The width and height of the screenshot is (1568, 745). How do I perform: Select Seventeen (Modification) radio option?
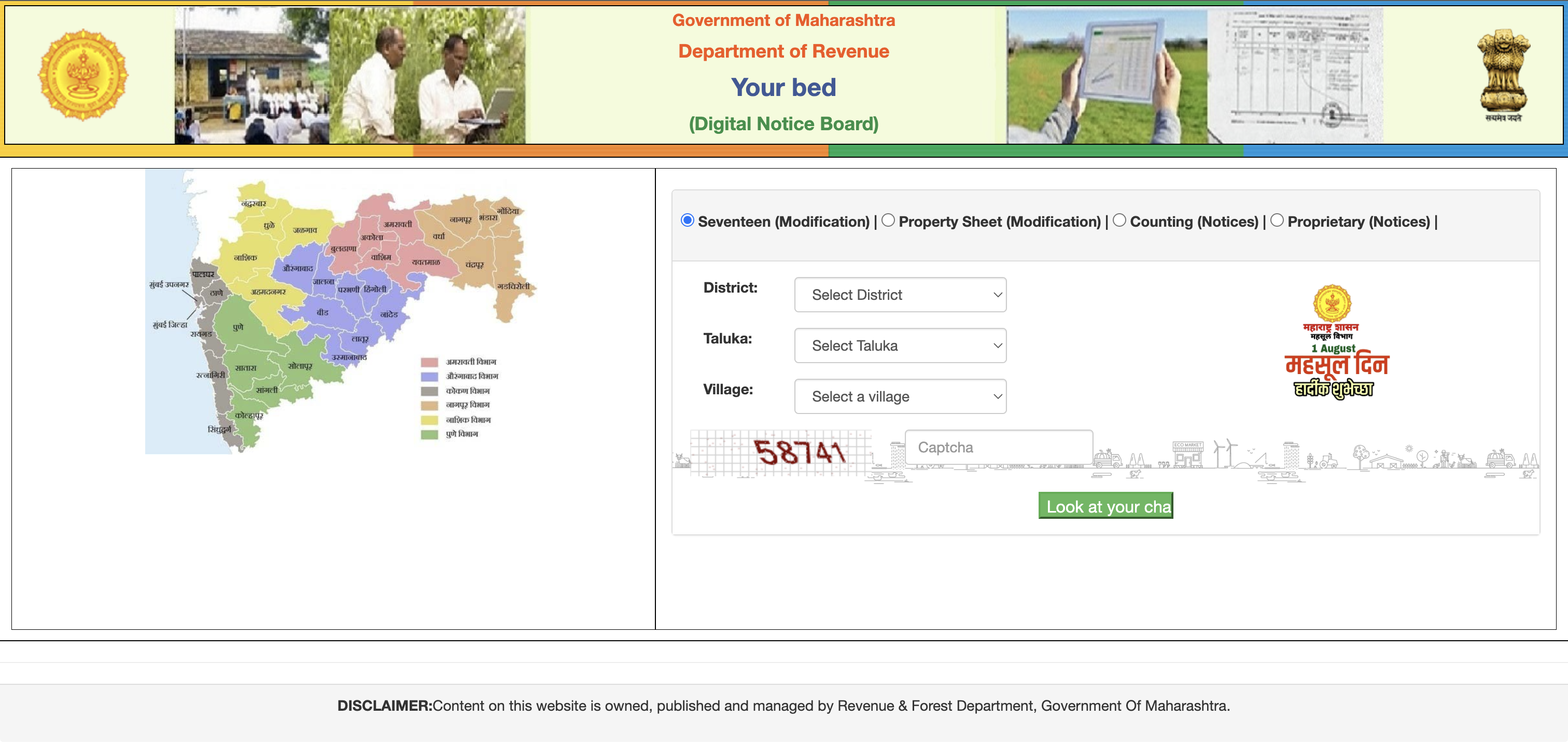point(687,220)
